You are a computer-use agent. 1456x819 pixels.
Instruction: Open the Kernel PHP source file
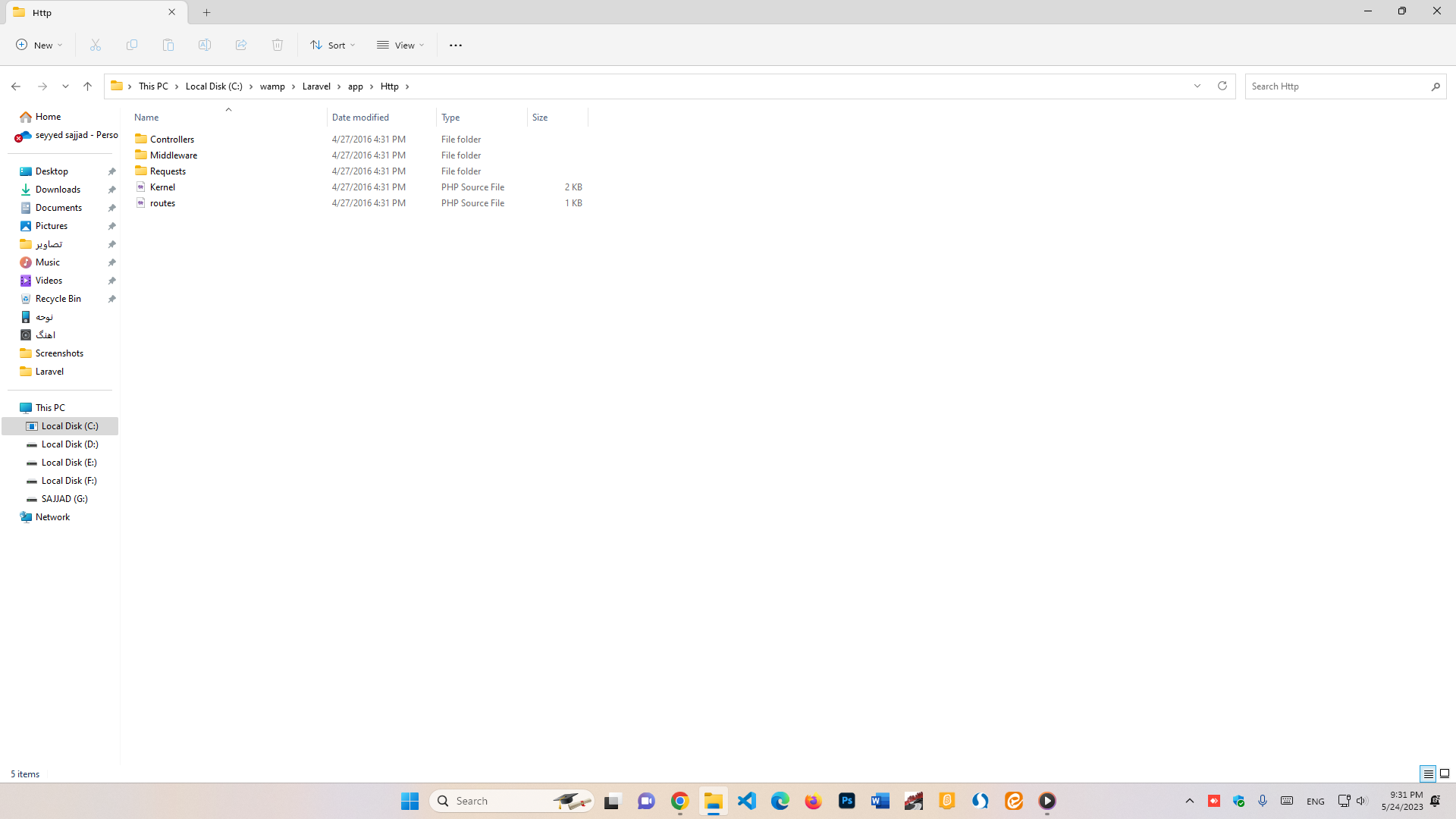click(162, 186)
